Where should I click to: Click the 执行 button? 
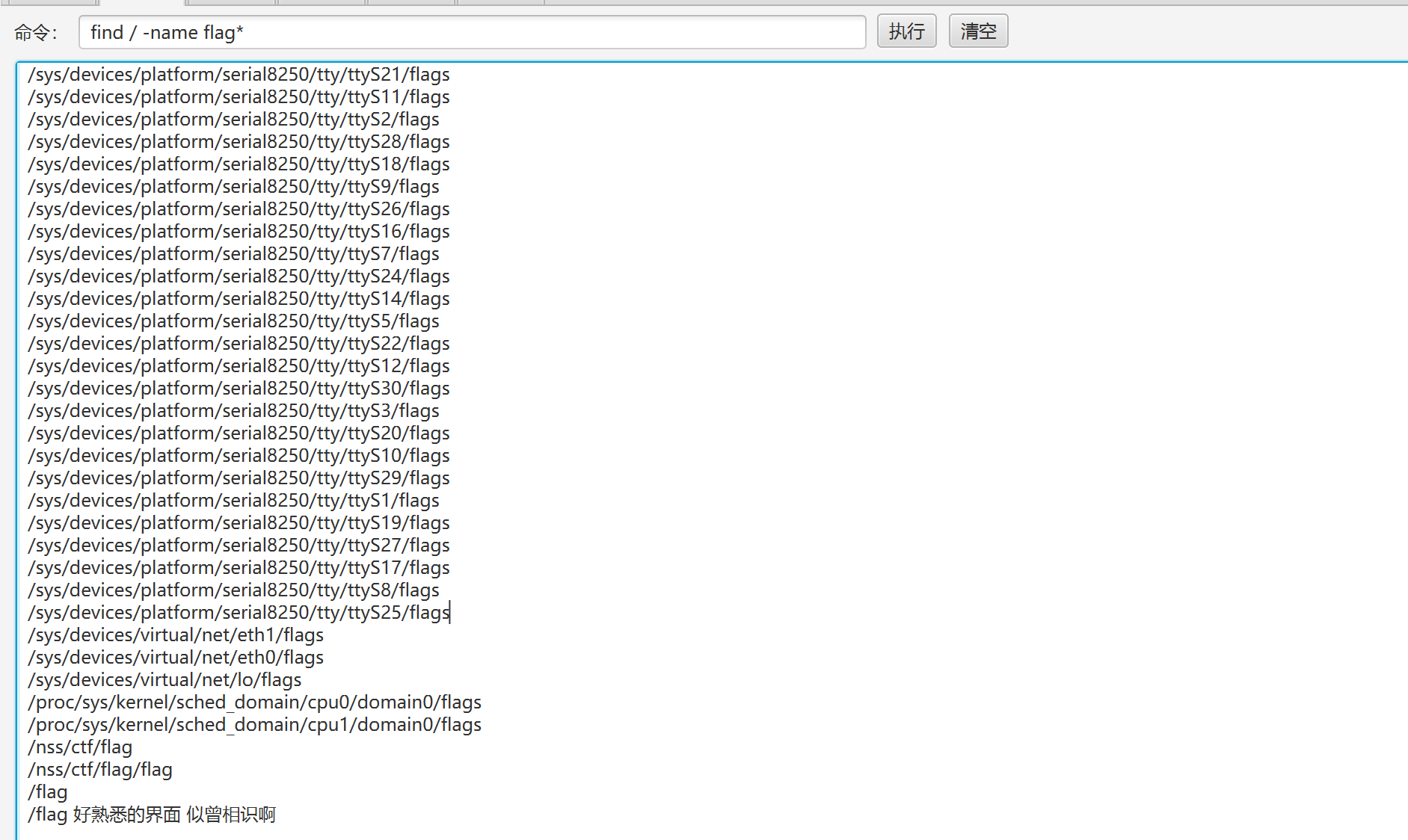(x=906, y=31)
